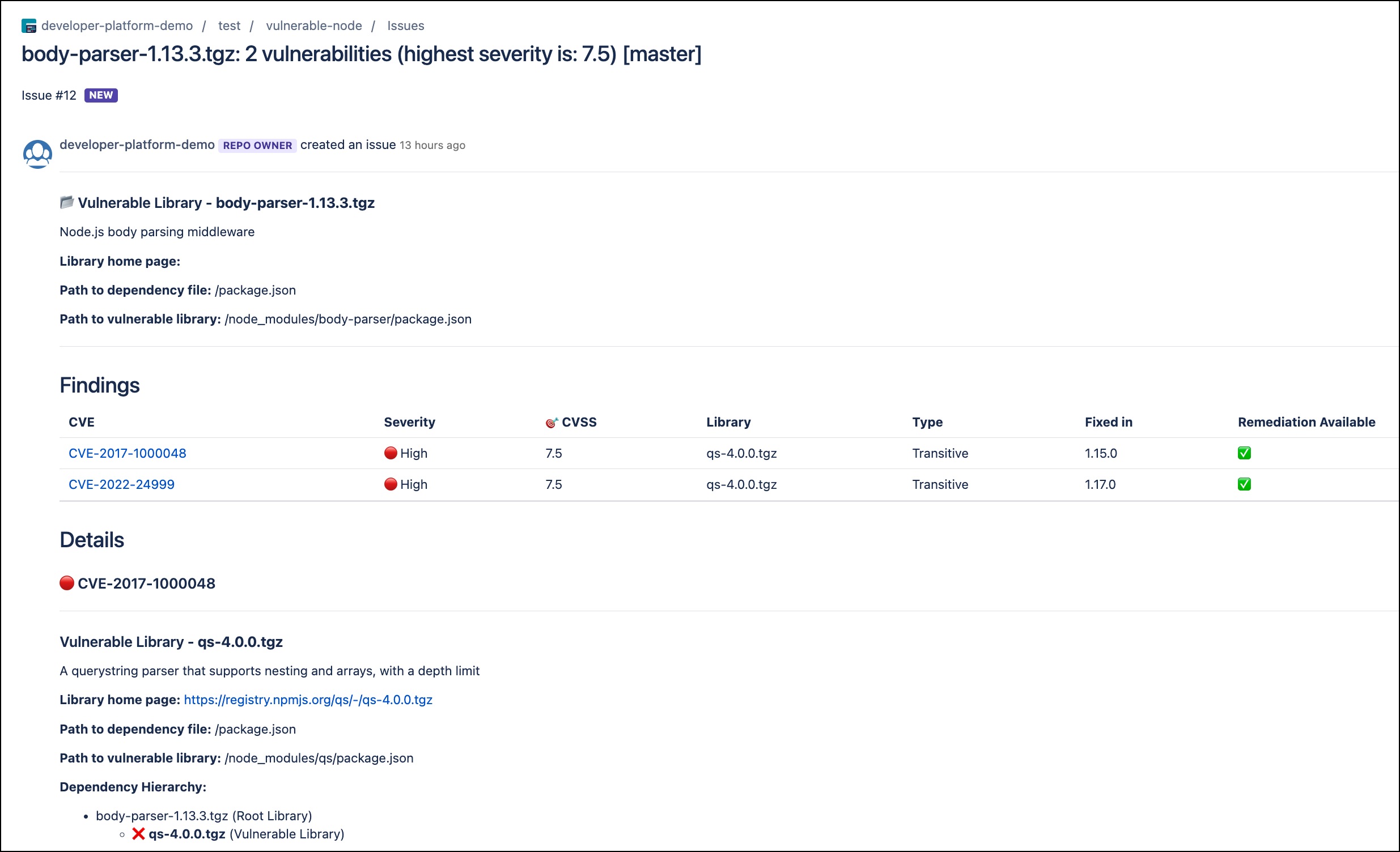Image resolution: width=1400 pixels, height=852 pixels.
Task: Click the Remediation Available column header
Action: (x=1306, y=422)
